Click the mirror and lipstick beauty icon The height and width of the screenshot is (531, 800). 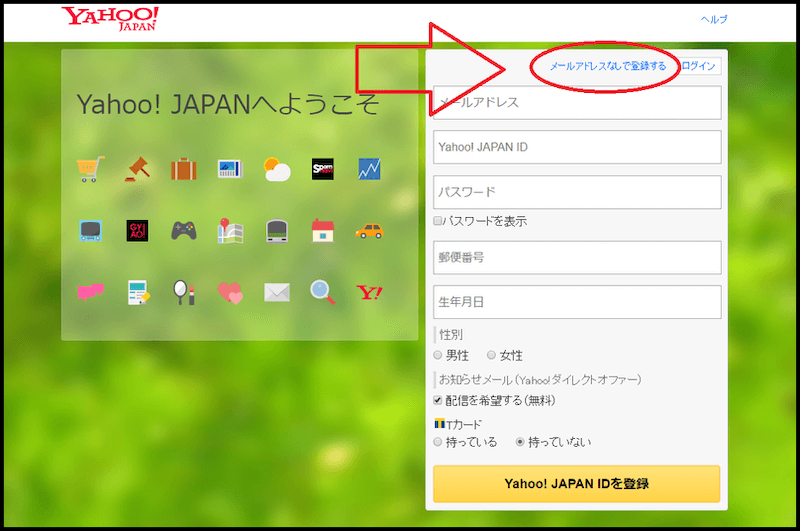[x=184, y=292]
